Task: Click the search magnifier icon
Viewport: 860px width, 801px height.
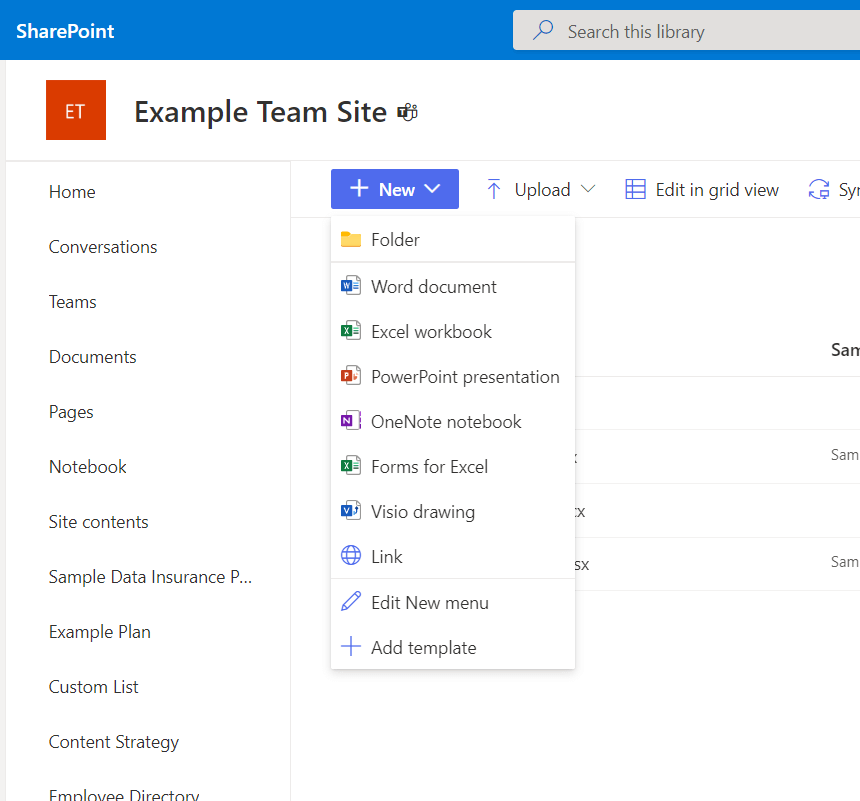Action: [543, 30]
